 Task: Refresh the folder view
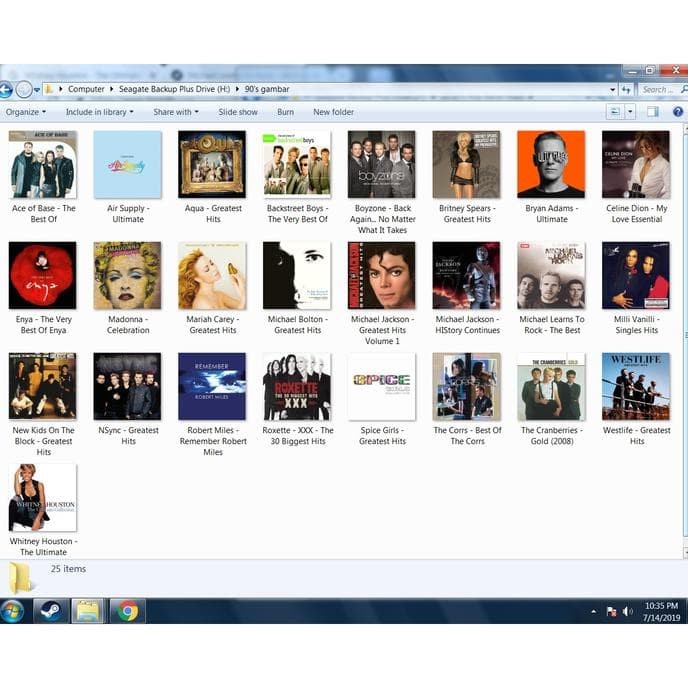tap(626, 90)
